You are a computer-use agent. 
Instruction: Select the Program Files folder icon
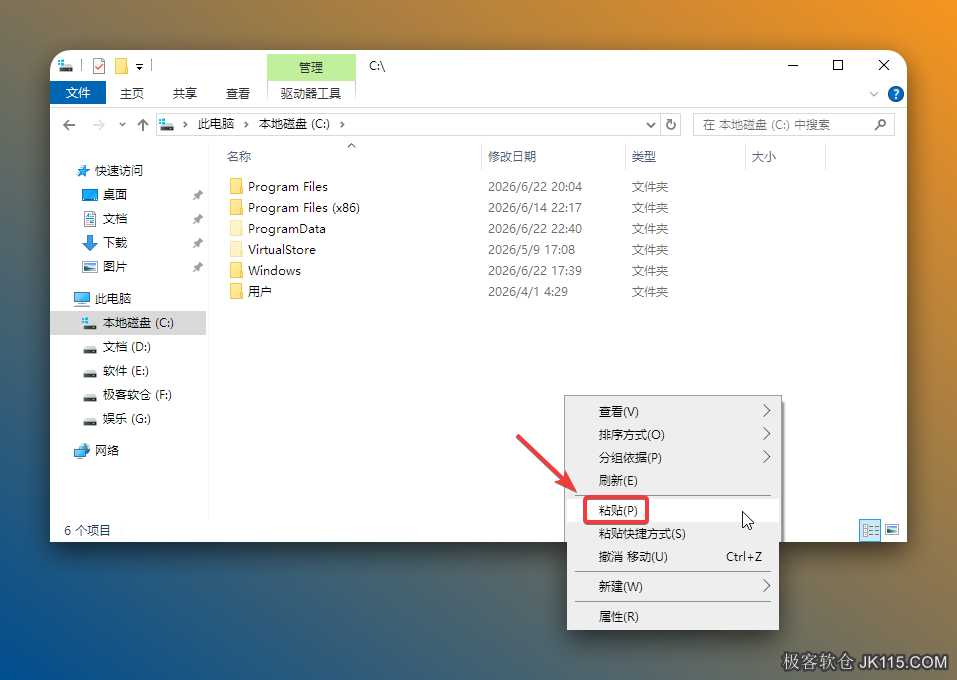click(236, 186)
